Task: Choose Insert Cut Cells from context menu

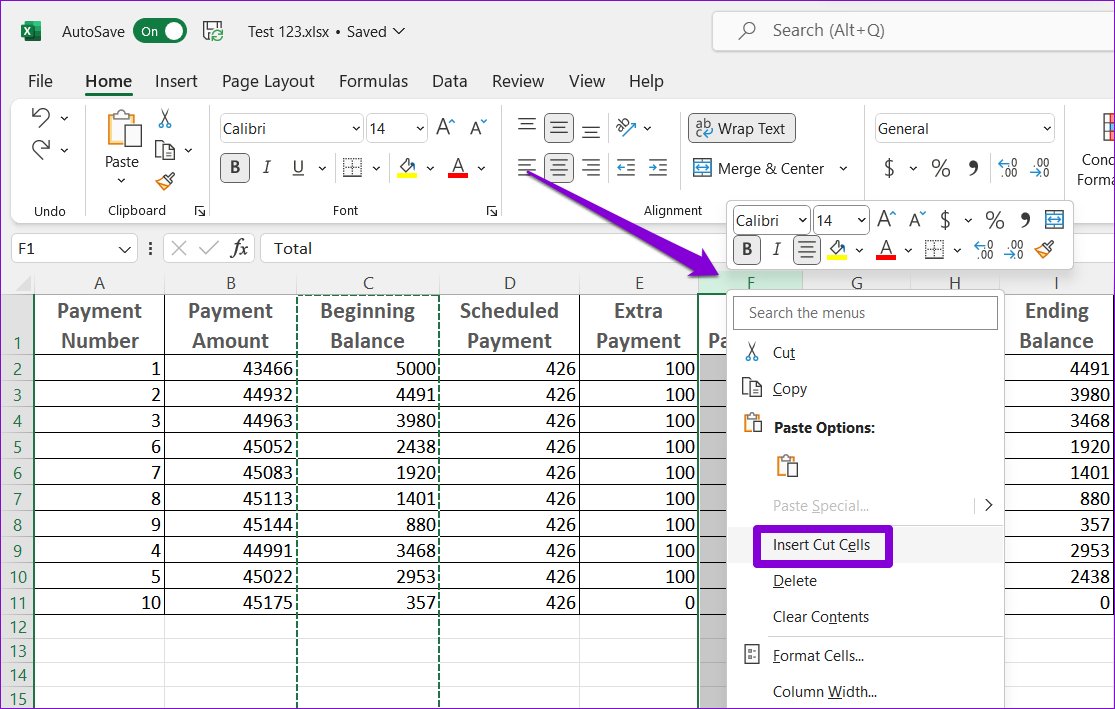Action: (x=821, y=545)
